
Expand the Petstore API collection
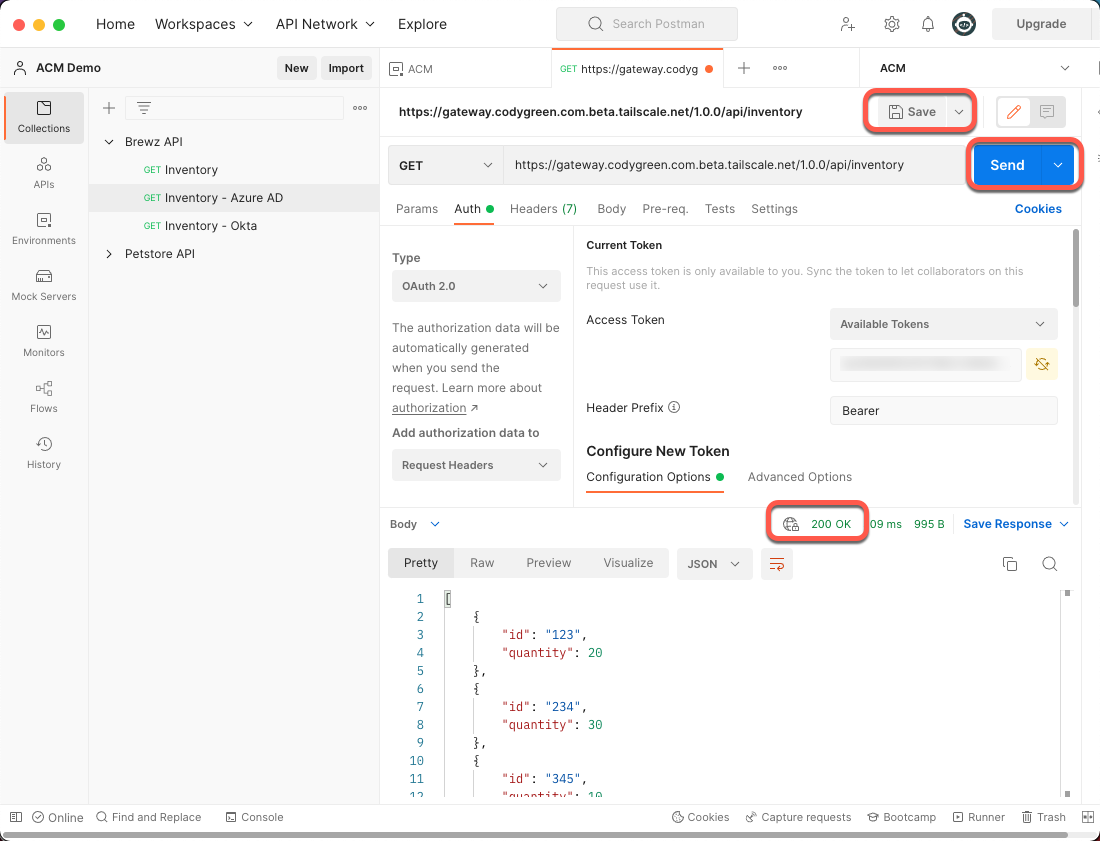(109, 254)
